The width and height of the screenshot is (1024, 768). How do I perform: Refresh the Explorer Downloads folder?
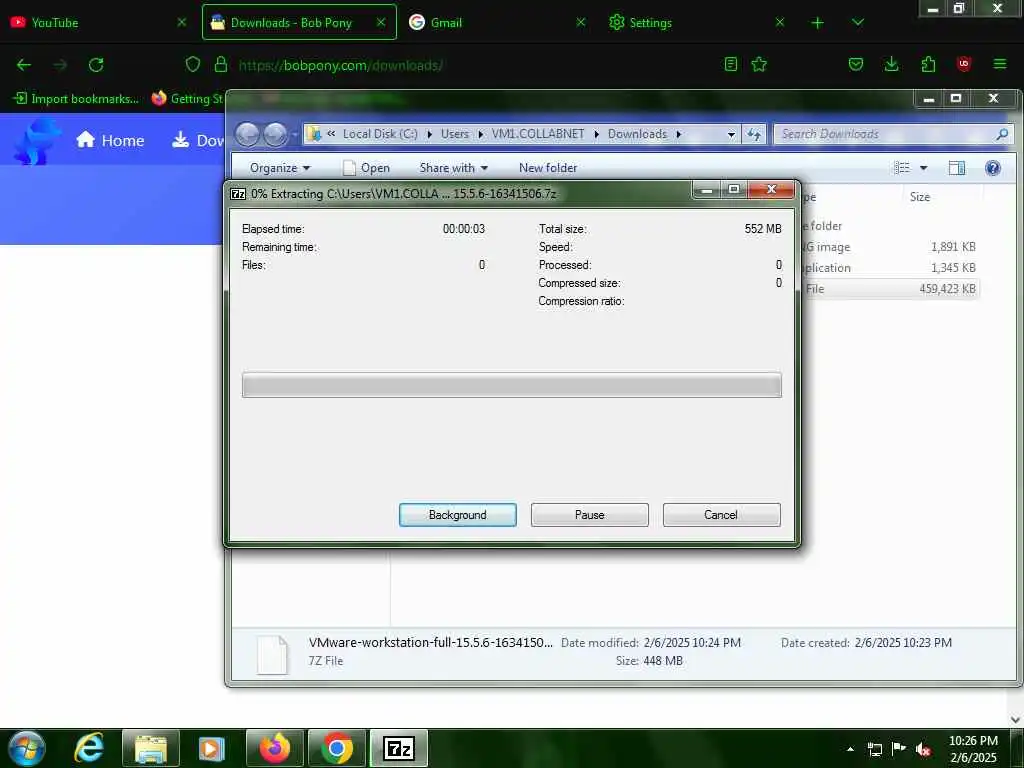click(x=754, y=134)
